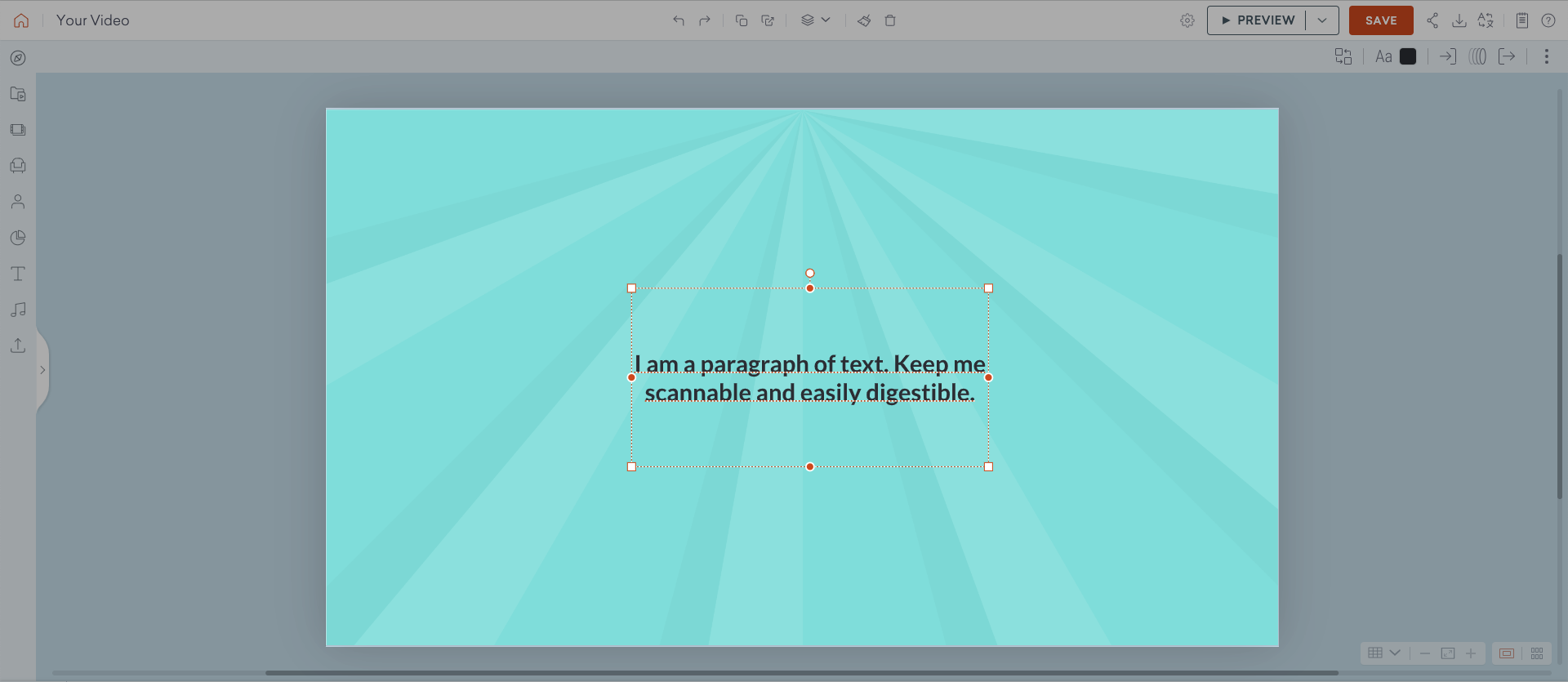
Task: Click the PREVIEW button
Action: (x=1258, y=20)
